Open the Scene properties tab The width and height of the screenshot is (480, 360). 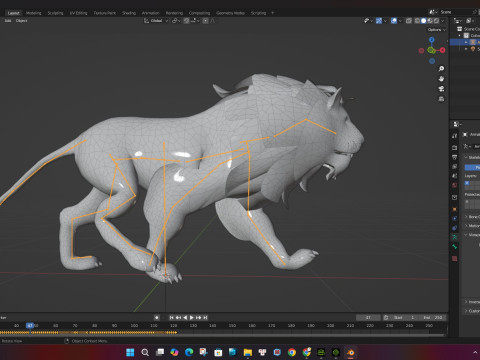point(455,176)
